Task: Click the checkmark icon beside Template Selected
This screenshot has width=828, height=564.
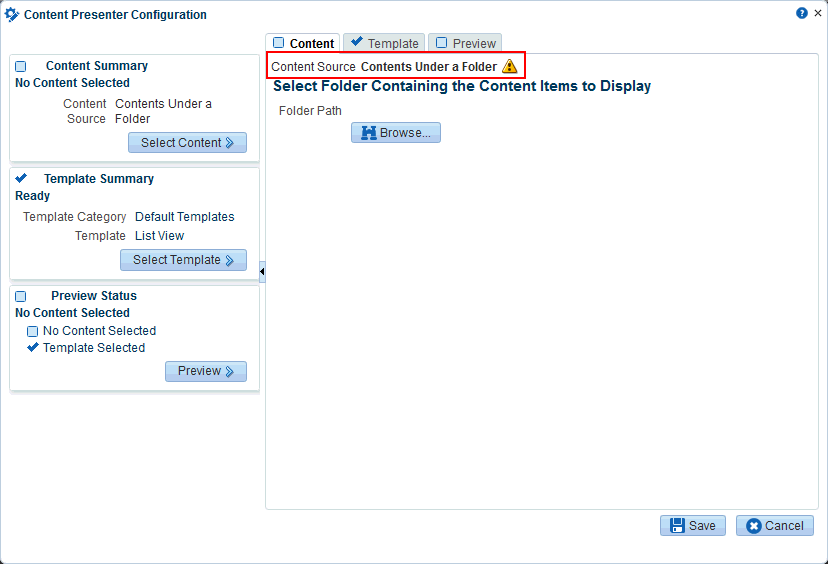Action: pos(33,347)
